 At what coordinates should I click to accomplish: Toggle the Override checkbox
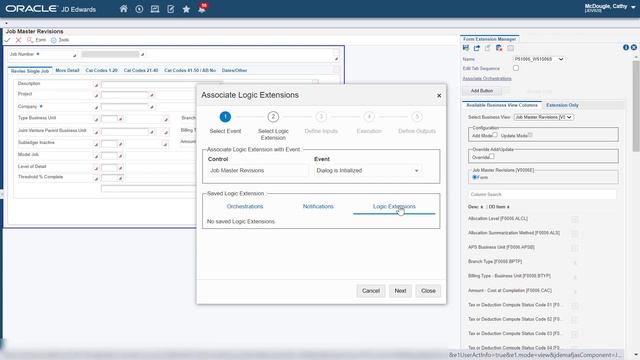(492, 156)
